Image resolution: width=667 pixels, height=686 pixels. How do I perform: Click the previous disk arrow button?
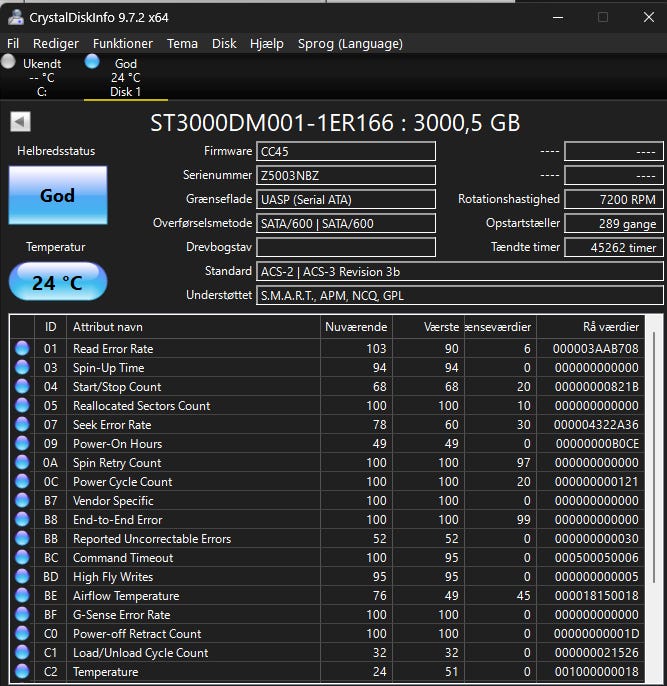[20, 122]
